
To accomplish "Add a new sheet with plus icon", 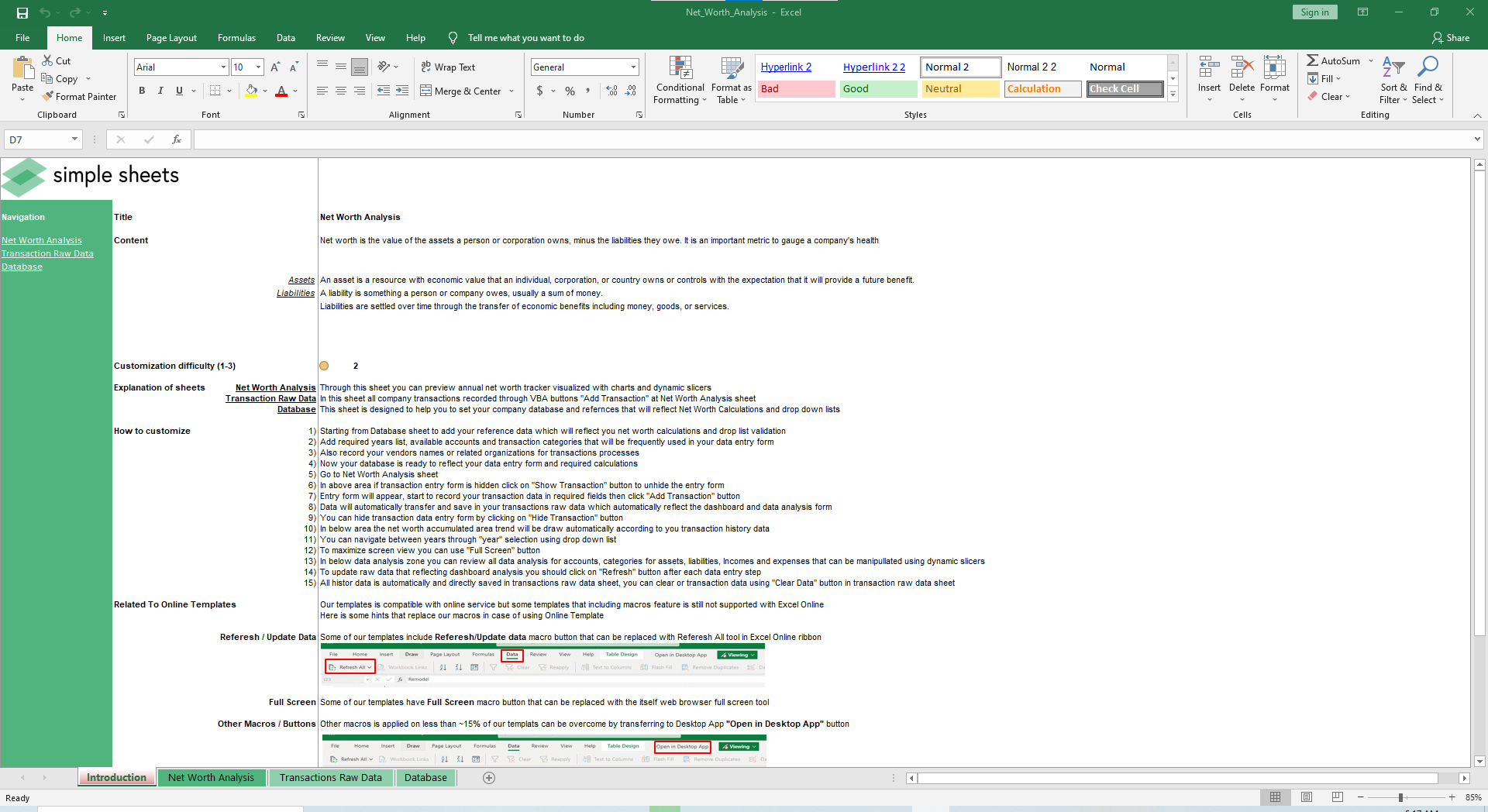I will (x=489, y=778).
